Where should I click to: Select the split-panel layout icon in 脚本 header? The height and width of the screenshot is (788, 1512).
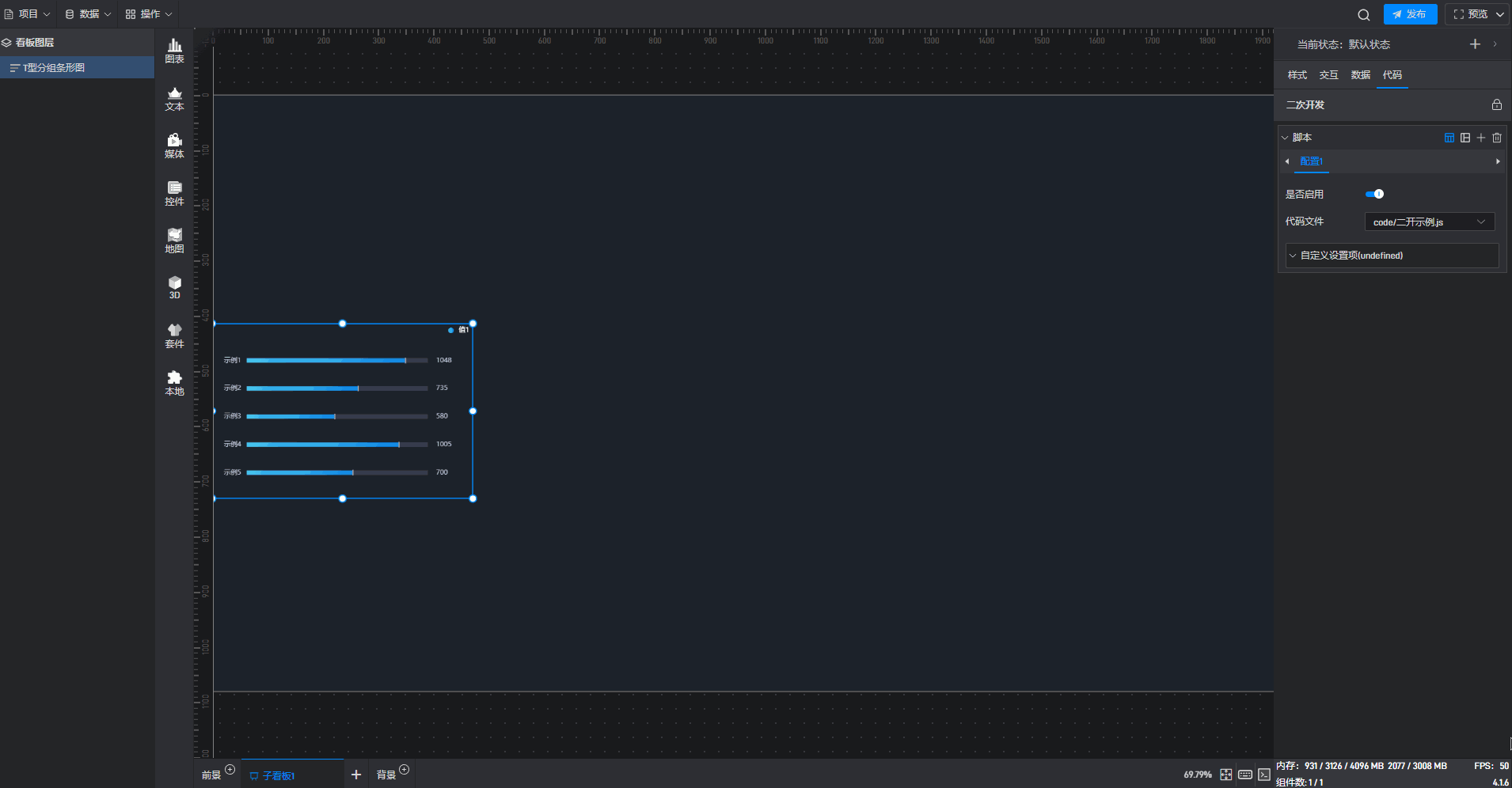pyautogui.click(x=1465, y=138)
